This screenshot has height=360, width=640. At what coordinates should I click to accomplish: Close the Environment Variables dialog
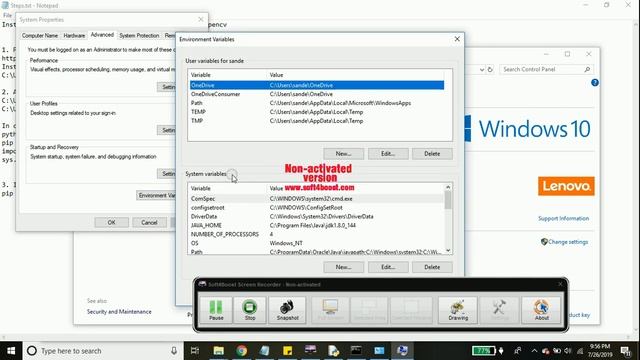pyautogui.click(x=457, y=39)
